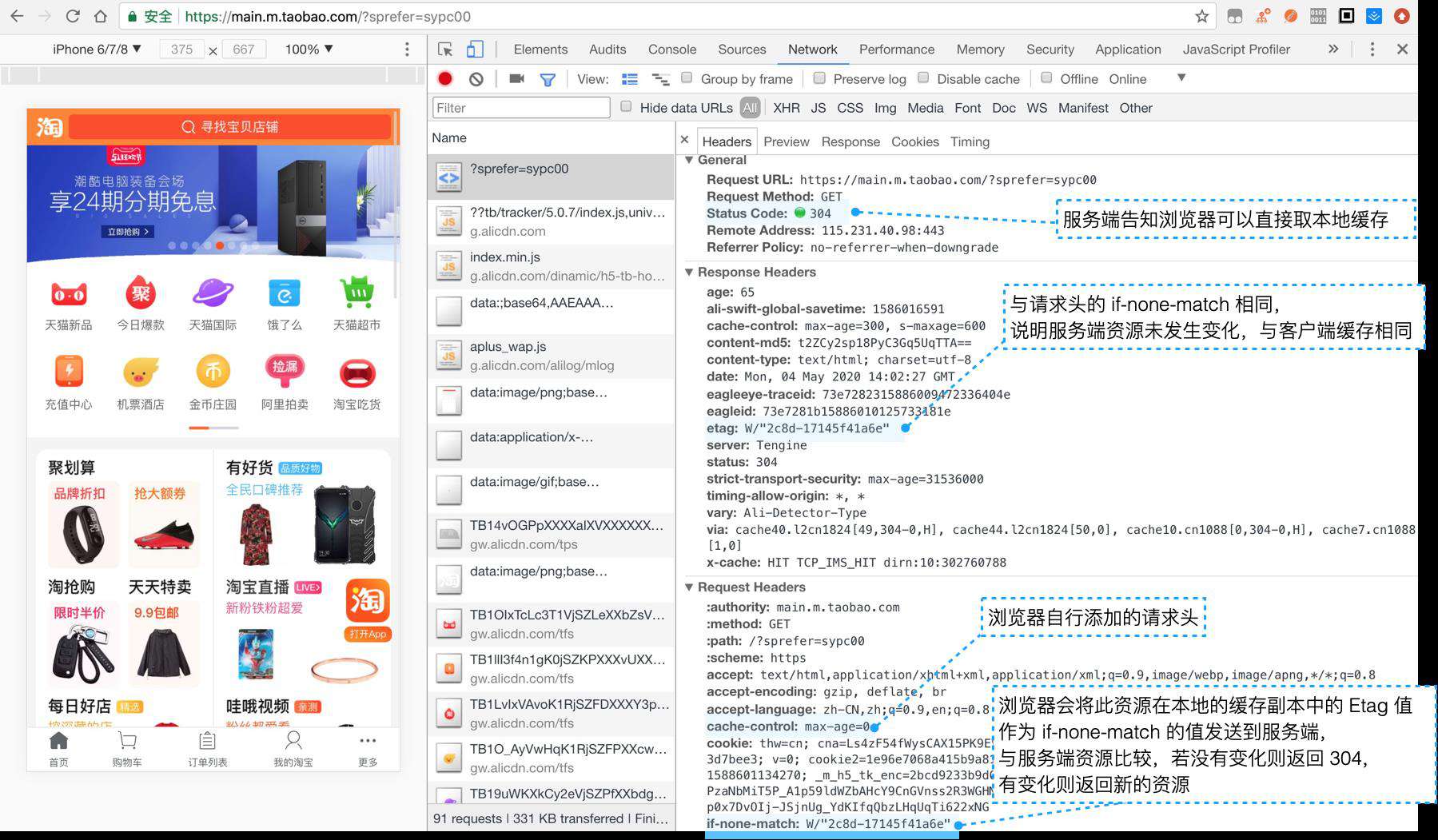Open device toolbar more options dots
This screenshot has height=840, width=1438.
pyautogui.click(x=407, y=50)
